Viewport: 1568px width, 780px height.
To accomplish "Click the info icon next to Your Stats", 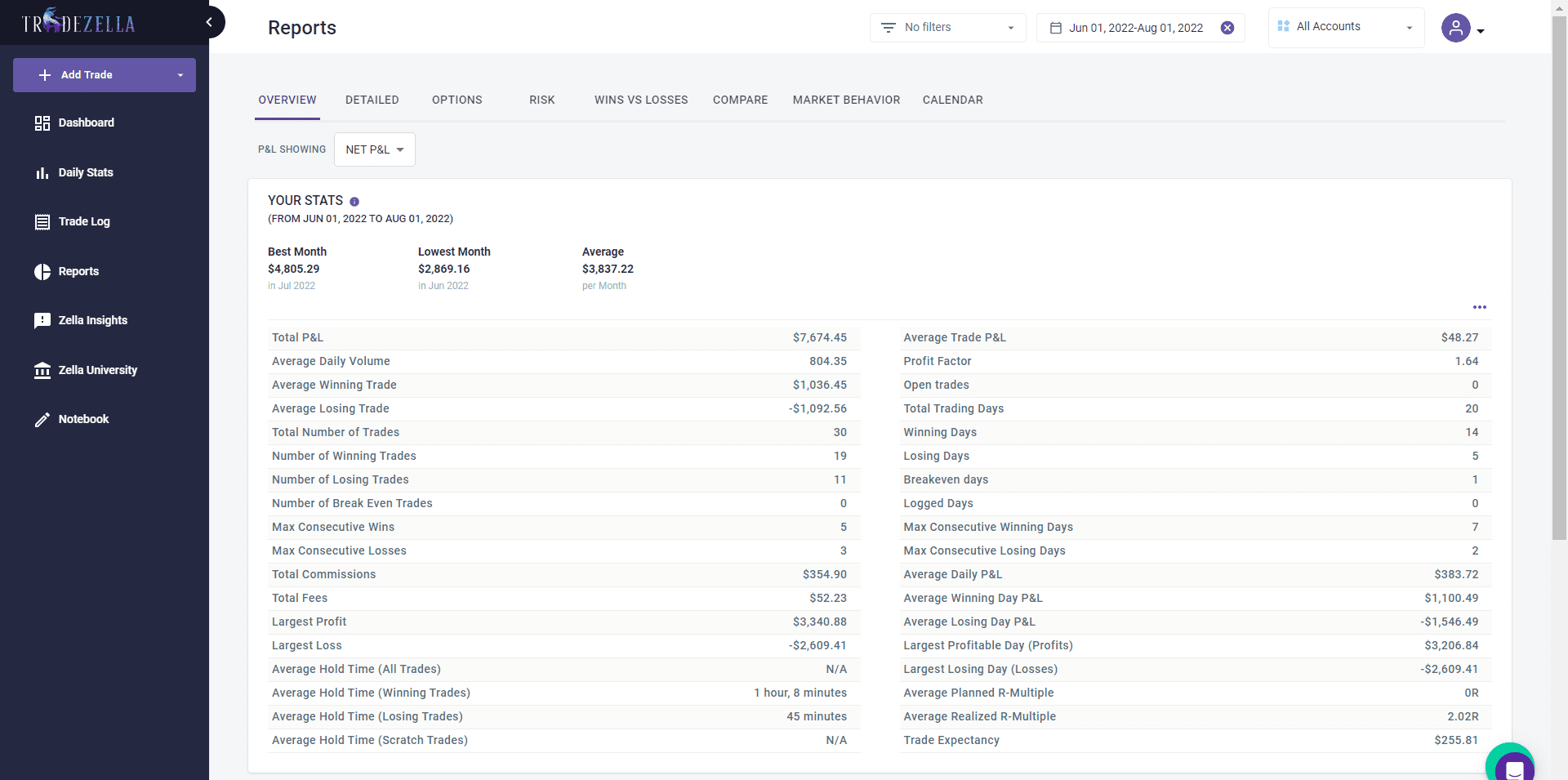I will [x=354, y=202].
